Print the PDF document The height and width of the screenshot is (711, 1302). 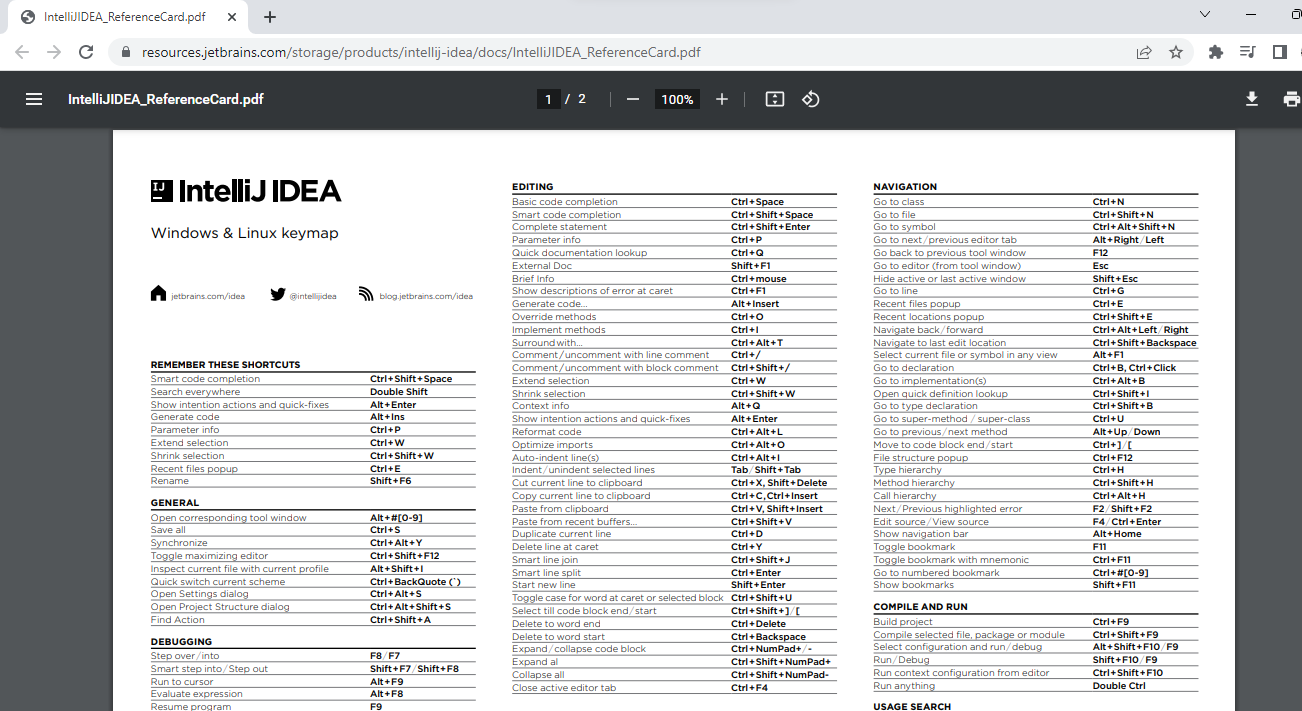tap(1291, 99)
